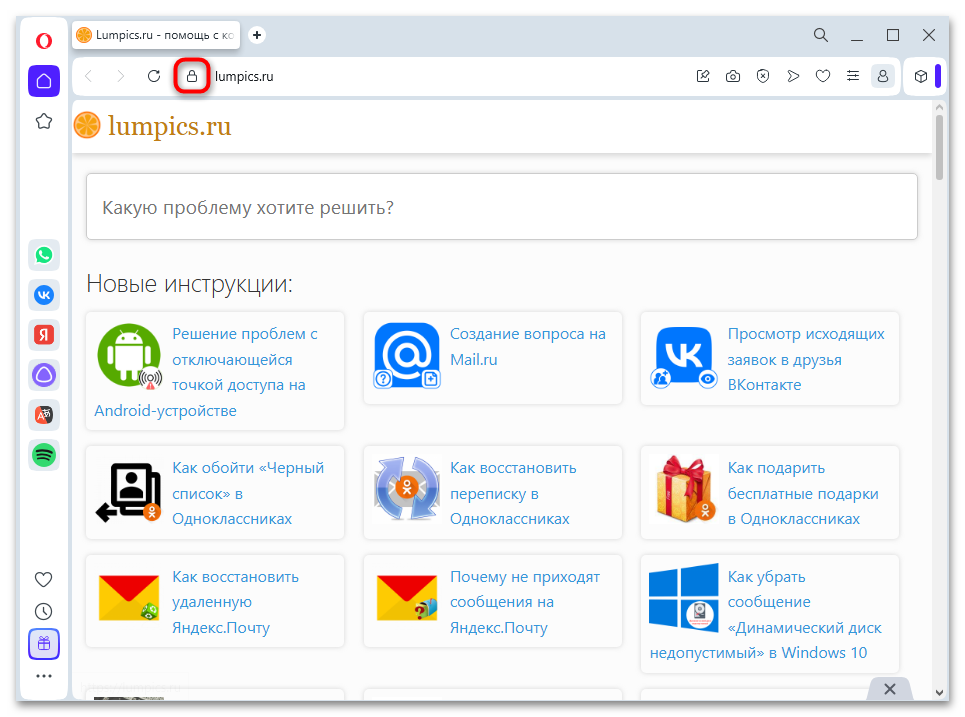Viewport: 965px width, 717px height.
Task: Focus the 'Какую проблему хотите решить?' search field
Action: pos(502,207)
